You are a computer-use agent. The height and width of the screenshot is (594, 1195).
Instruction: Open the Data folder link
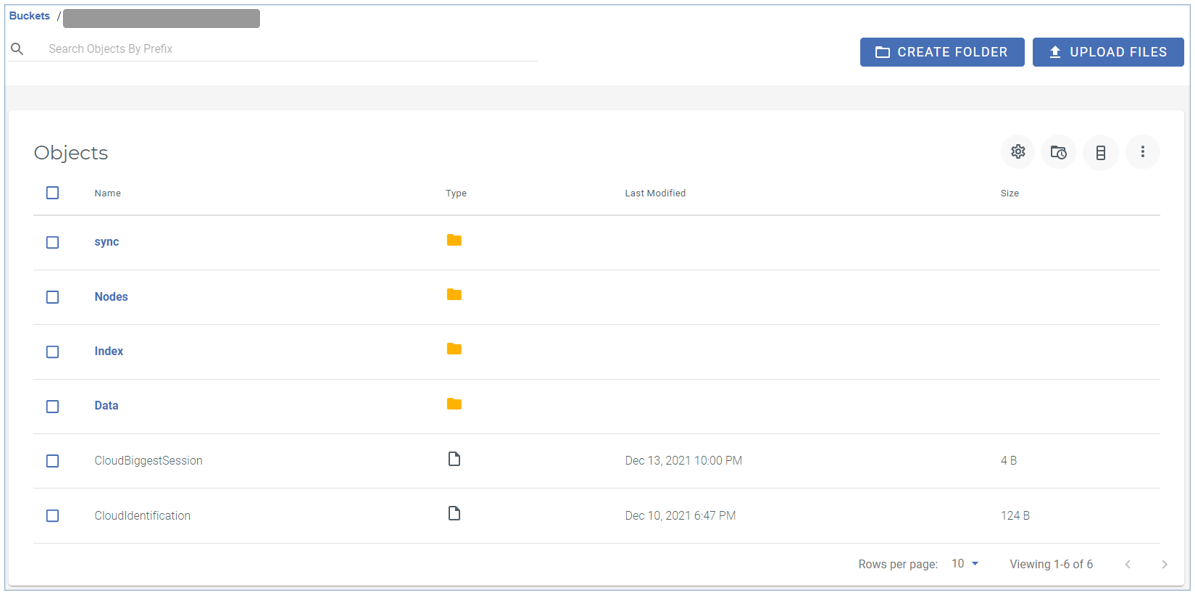tap(106, 406)
